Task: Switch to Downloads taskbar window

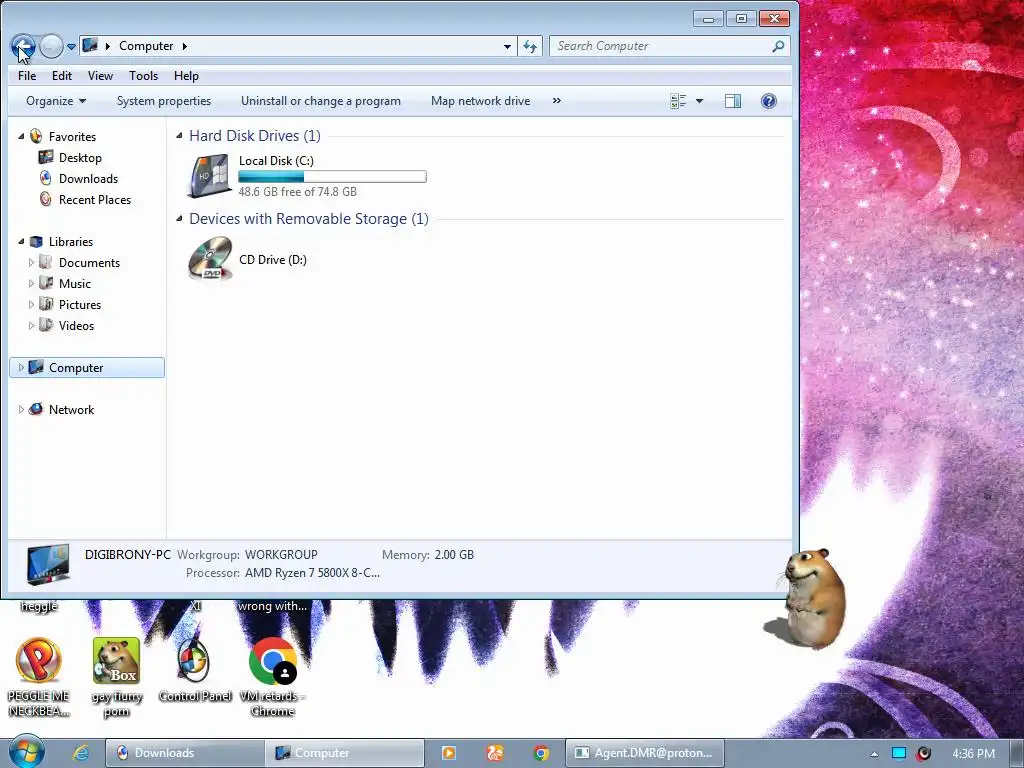Action: pyautogui.click(x=185, y=753)
